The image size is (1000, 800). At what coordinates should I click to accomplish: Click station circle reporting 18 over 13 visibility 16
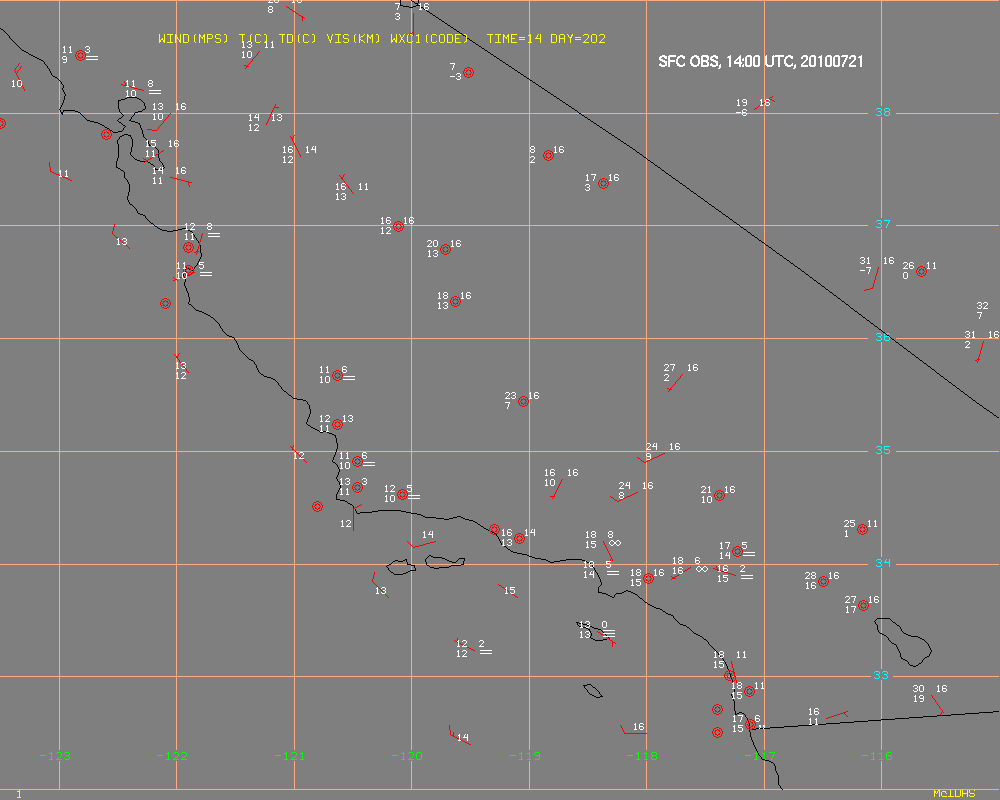(455, 302)
